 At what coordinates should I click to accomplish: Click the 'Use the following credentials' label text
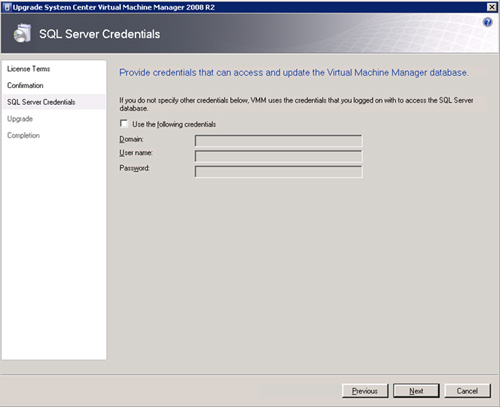(x=174, y=124)
